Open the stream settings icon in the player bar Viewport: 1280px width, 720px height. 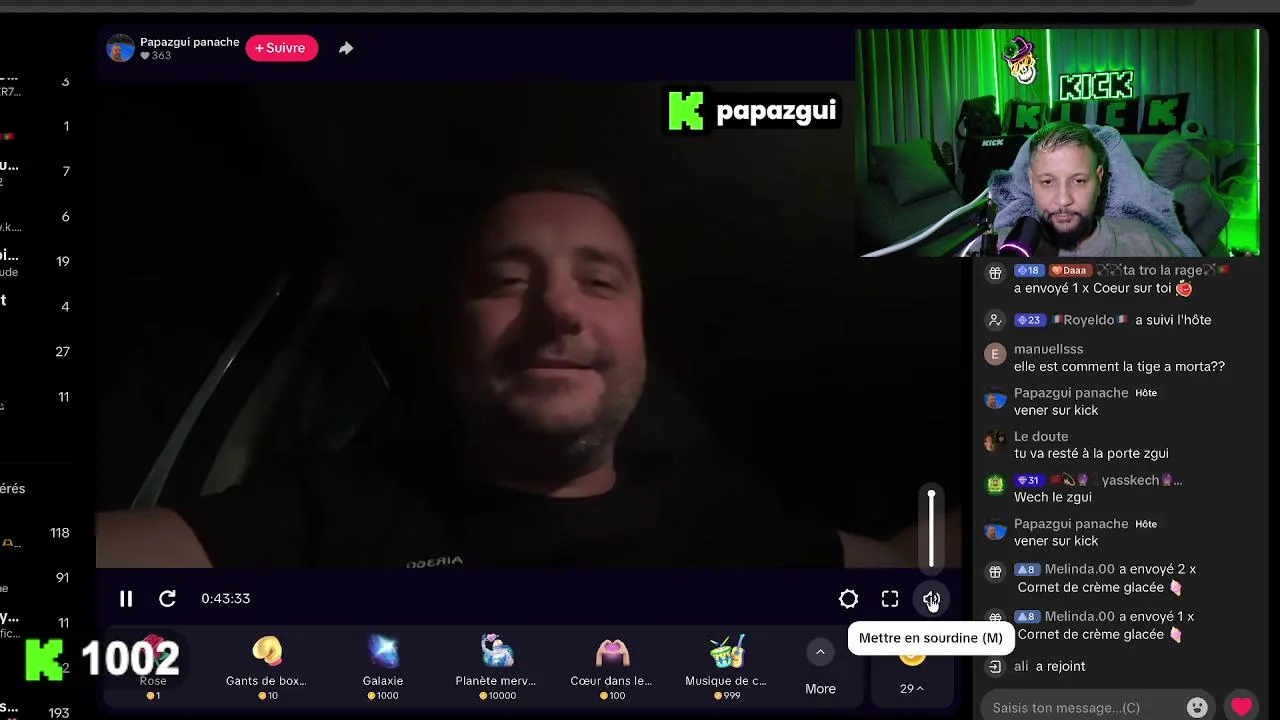(x=848, y=599)
